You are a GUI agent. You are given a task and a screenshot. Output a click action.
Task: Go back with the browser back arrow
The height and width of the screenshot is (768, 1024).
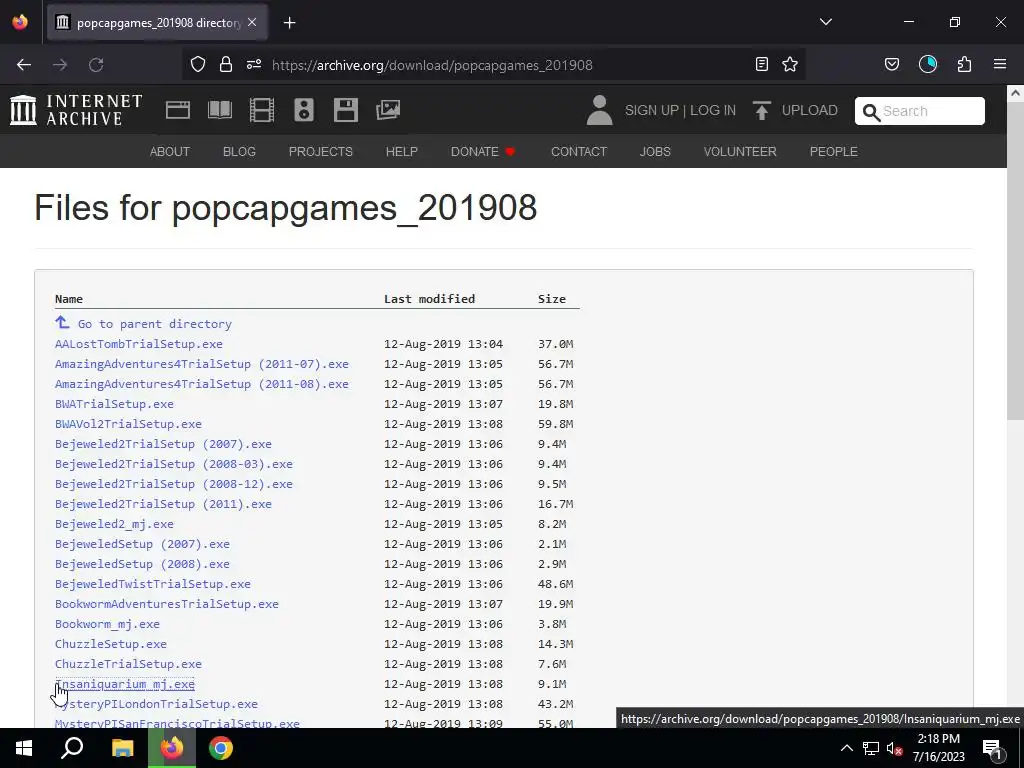pos(24,65)
